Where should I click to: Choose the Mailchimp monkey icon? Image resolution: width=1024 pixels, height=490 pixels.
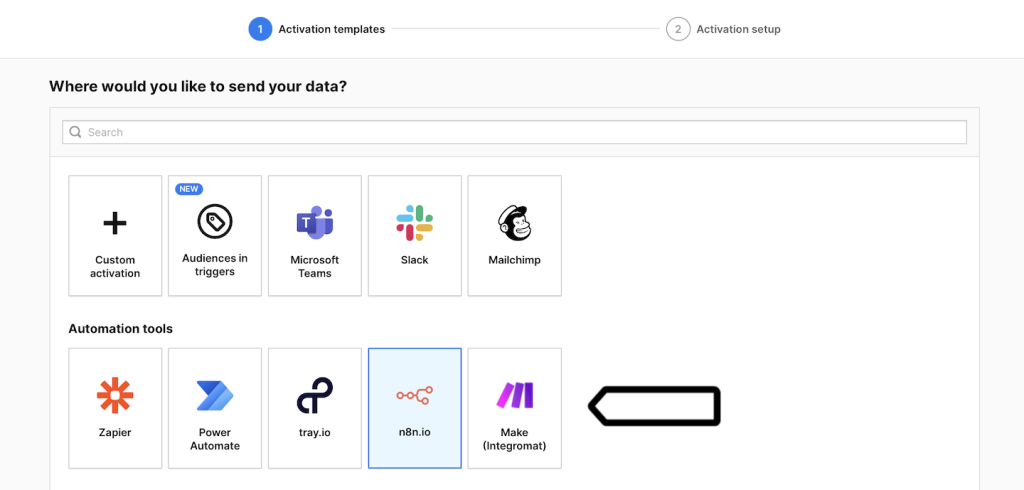pos(514,222)
